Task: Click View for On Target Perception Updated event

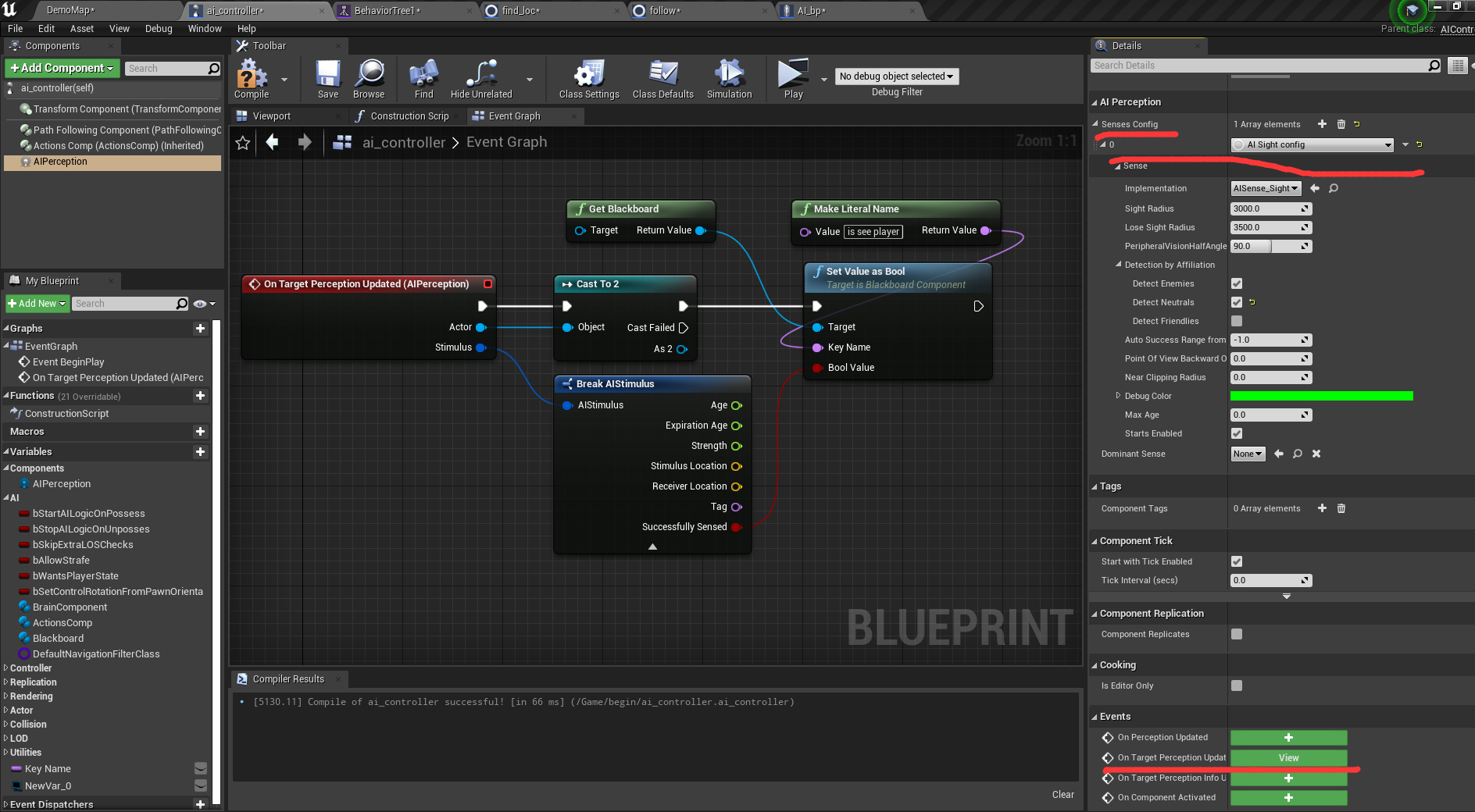Action: 1287,757
